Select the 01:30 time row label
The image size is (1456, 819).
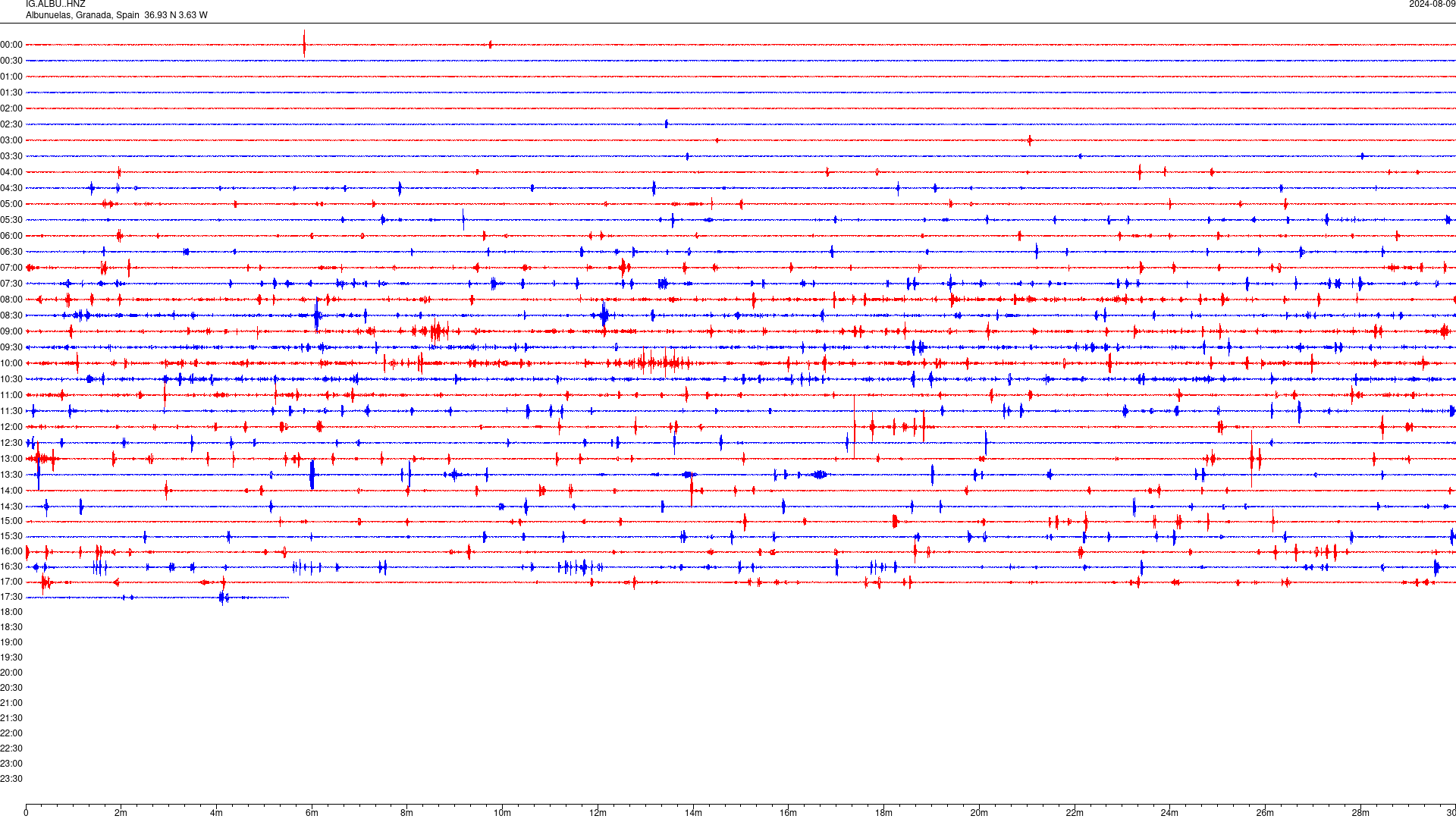[x=11, y=93]
